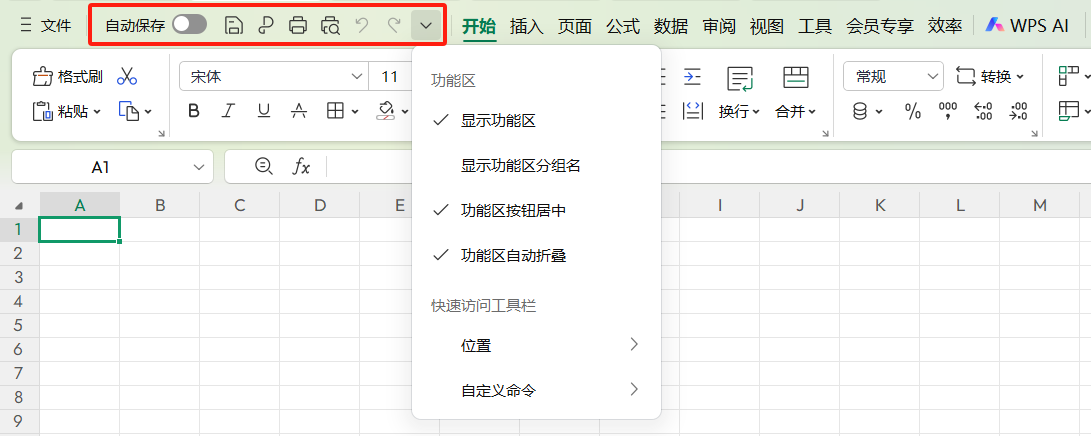The height and width of the screenshot is (436, 1091).
Task: Click the Fill Color bucket icon
Action: click(386, 111)
